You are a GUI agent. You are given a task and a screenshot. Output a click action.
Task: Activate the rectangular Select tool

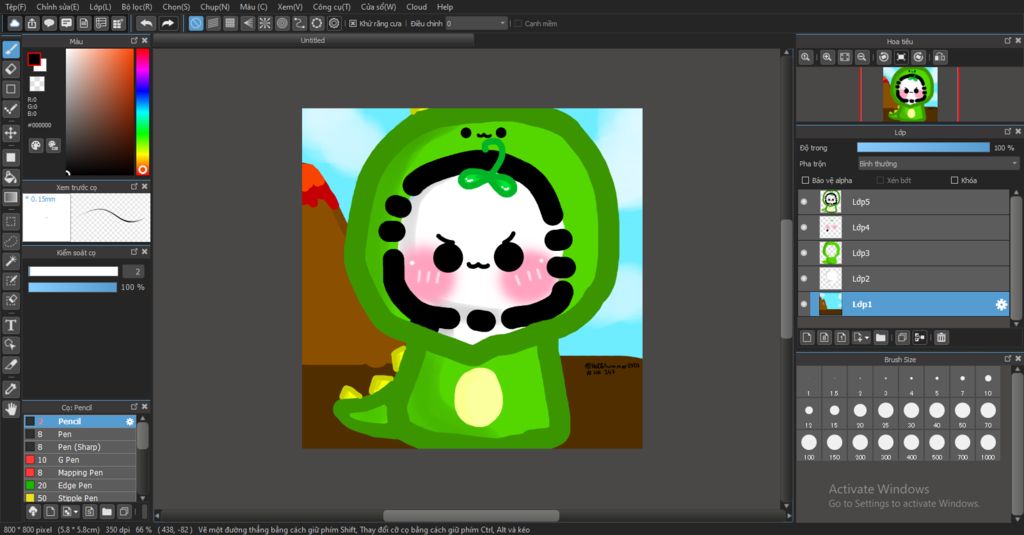(x=10, y=221)
